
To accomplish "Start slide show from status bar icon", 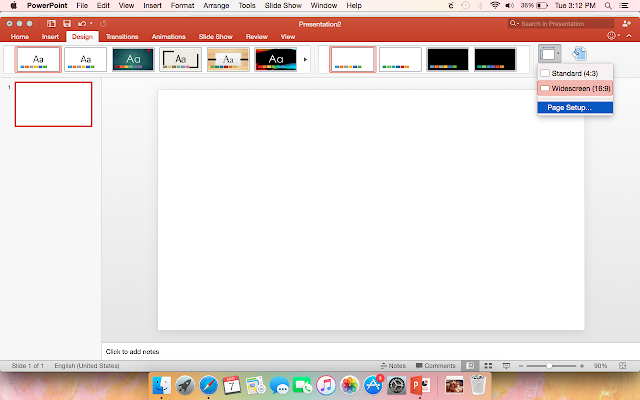I will (x=506, y=366).
